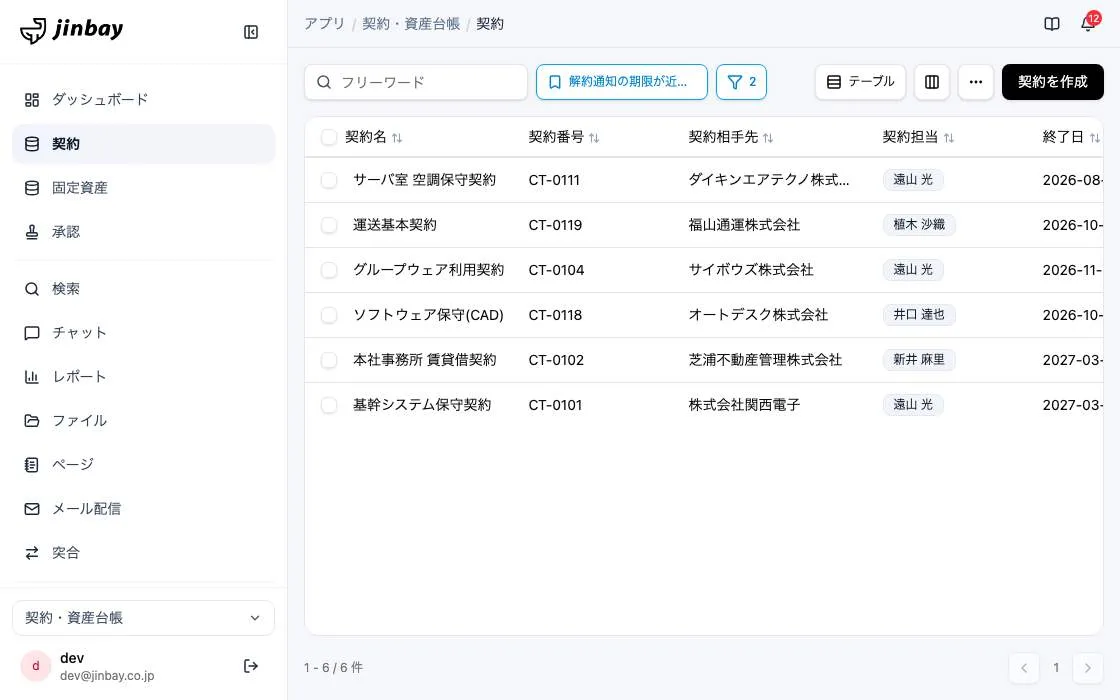Viewport: 1120px width, 700px height.
Task: Open レポート in the sidebar
Action: coord(144,376)
